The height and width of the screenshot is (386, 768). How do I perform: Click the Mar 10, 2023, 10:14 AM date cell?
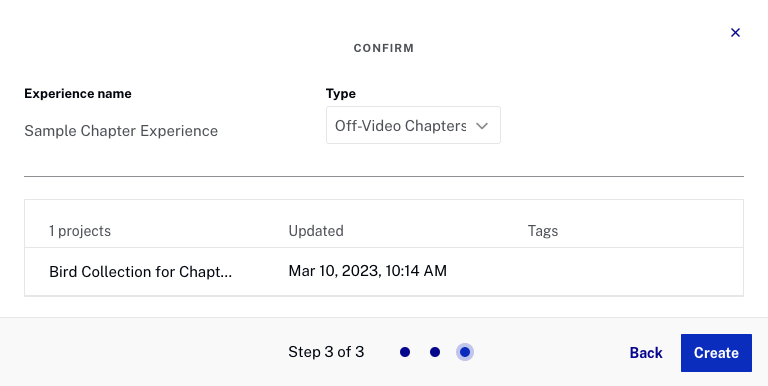[367, 271]
